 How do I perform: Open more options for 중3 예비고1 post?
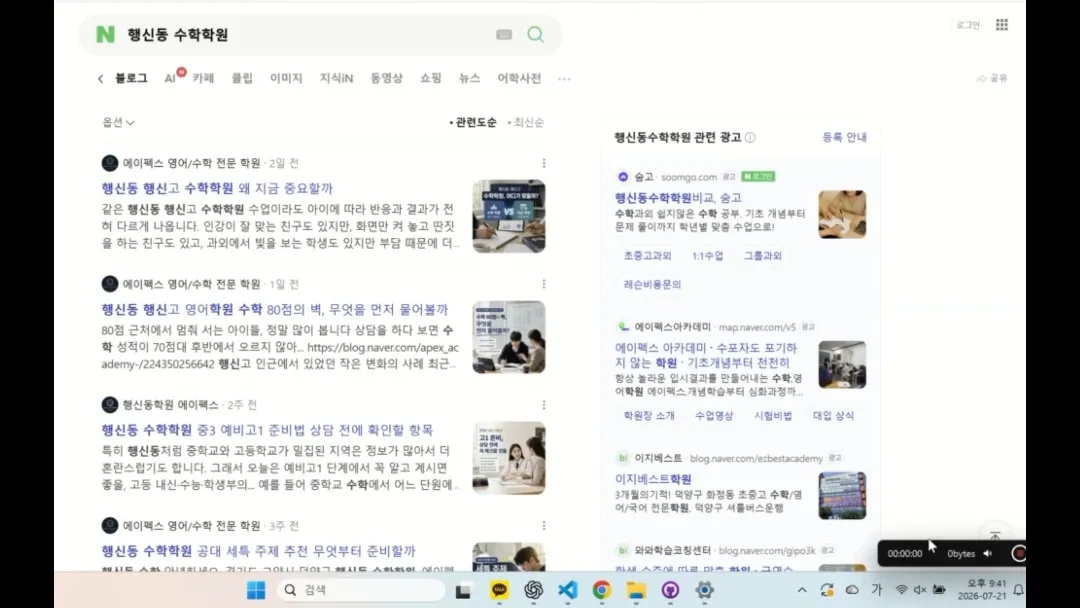point(543,405)
